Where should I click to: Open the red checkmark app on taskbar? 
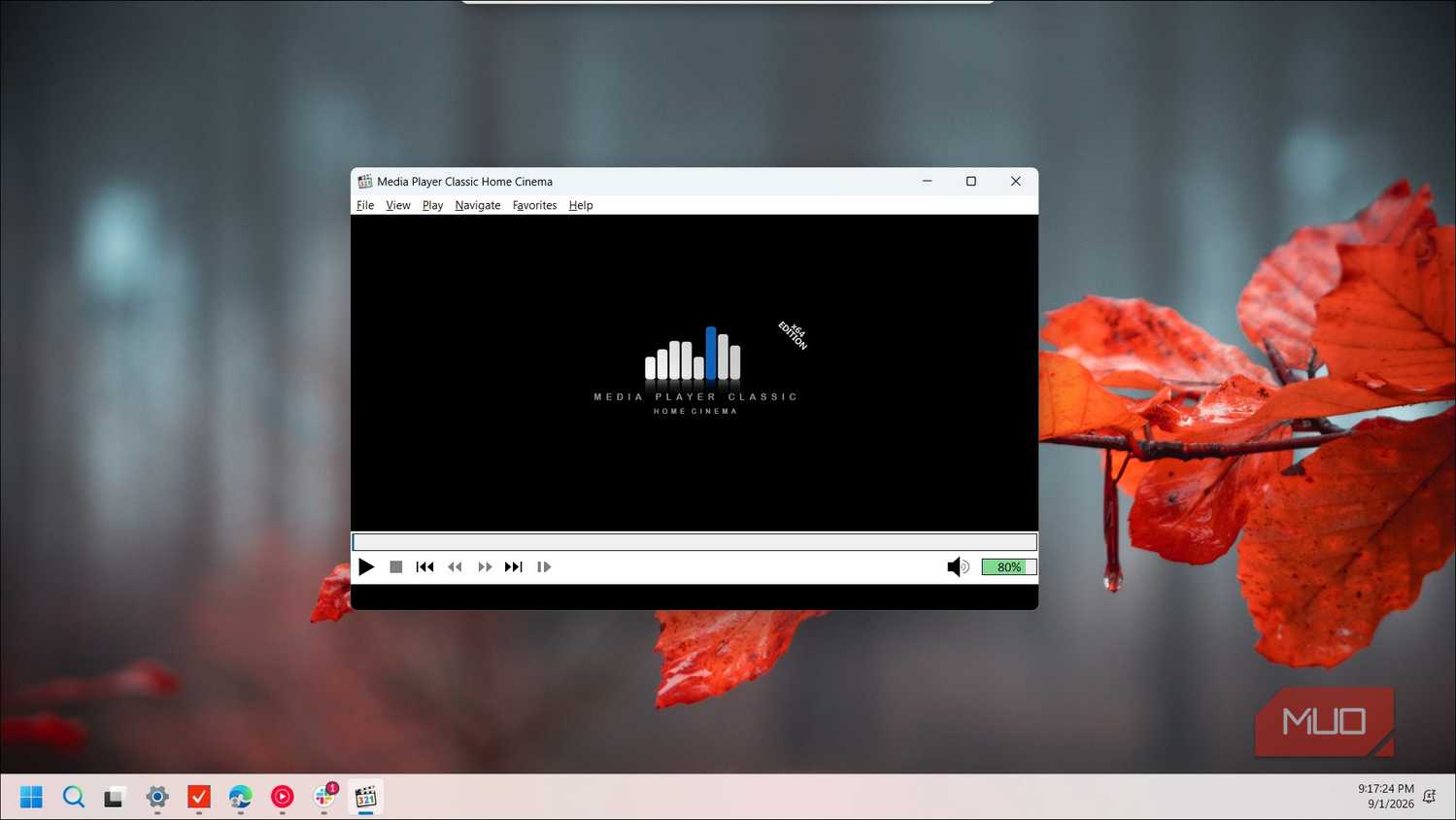coord(199,797)
